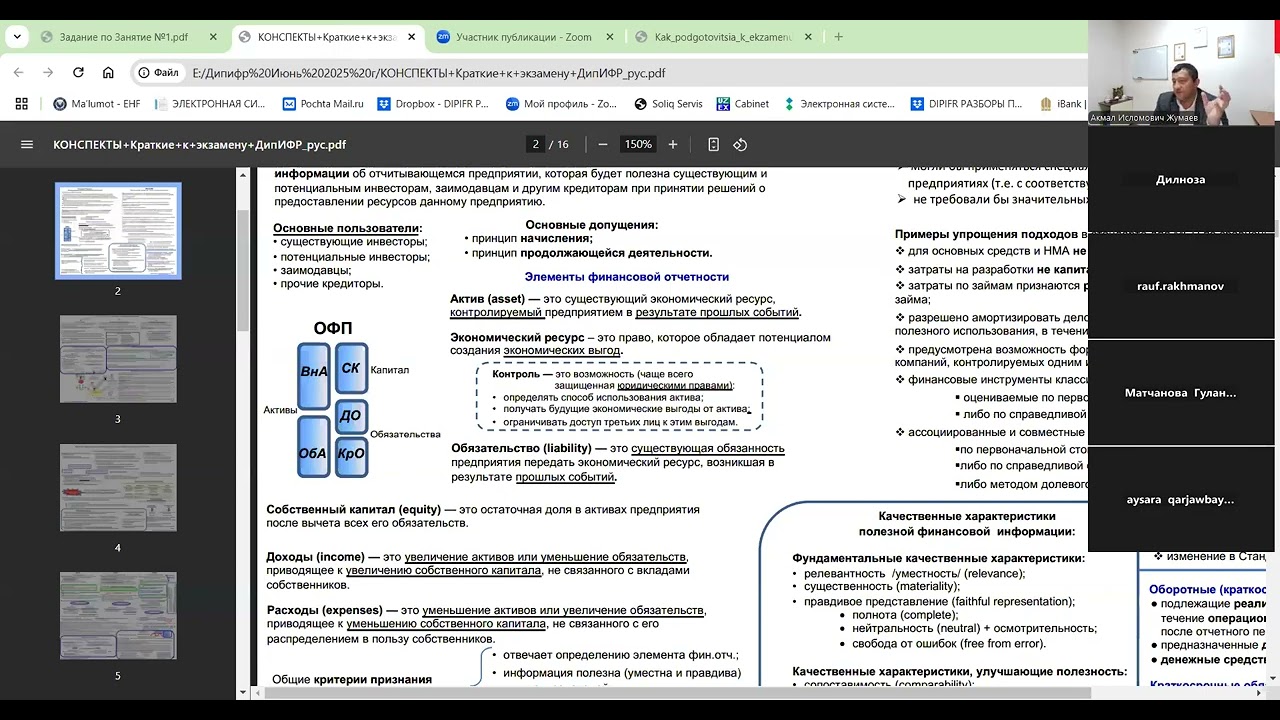Click the 150% zoom level field
1280x720 pixels.
tap(638, 144)
